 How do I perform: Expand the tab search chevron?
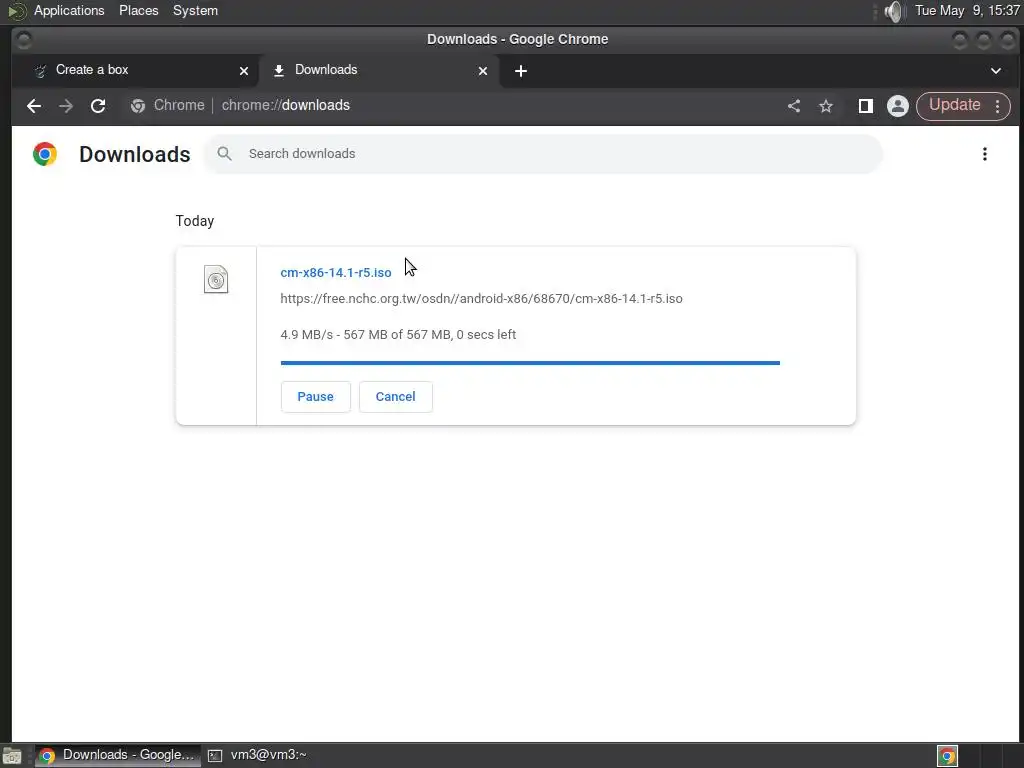coord(996,71)
